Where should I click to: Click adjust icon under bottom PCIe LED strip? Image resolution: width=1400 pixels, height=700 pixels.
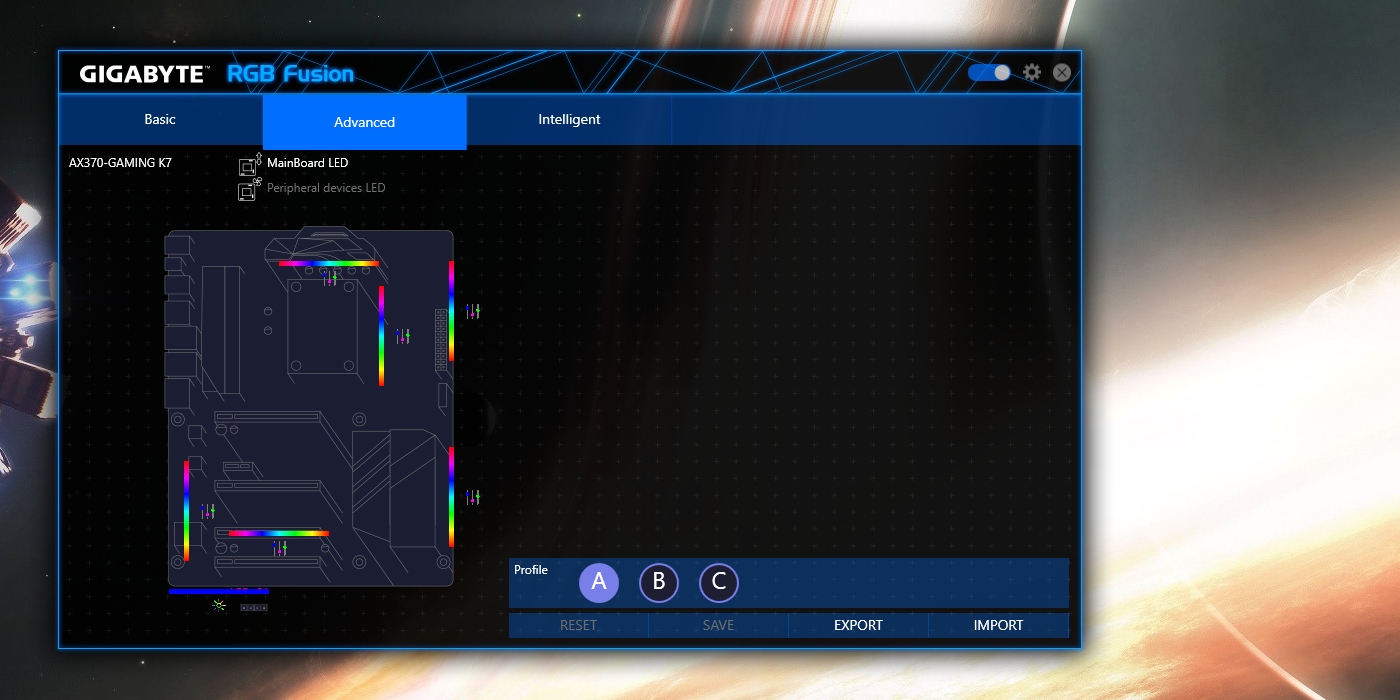click(280, 548)
